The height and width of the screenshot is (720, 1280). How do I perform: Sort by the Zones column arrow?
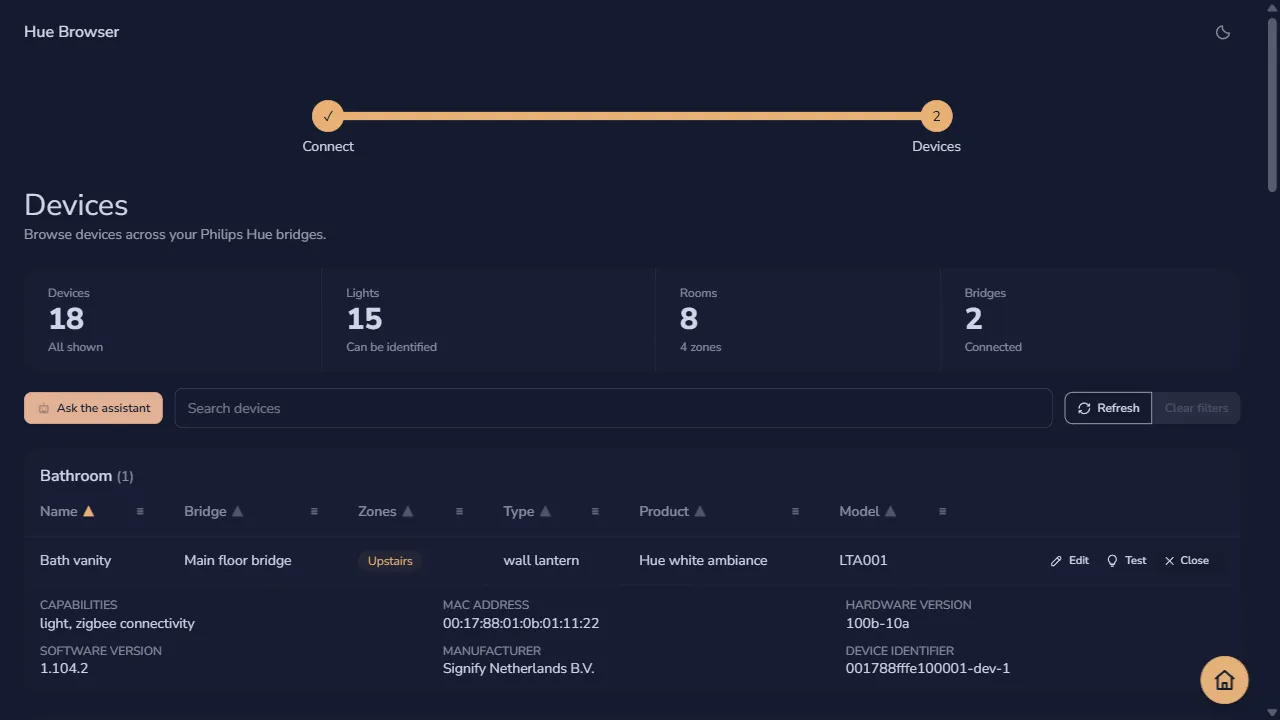point(407,511)
